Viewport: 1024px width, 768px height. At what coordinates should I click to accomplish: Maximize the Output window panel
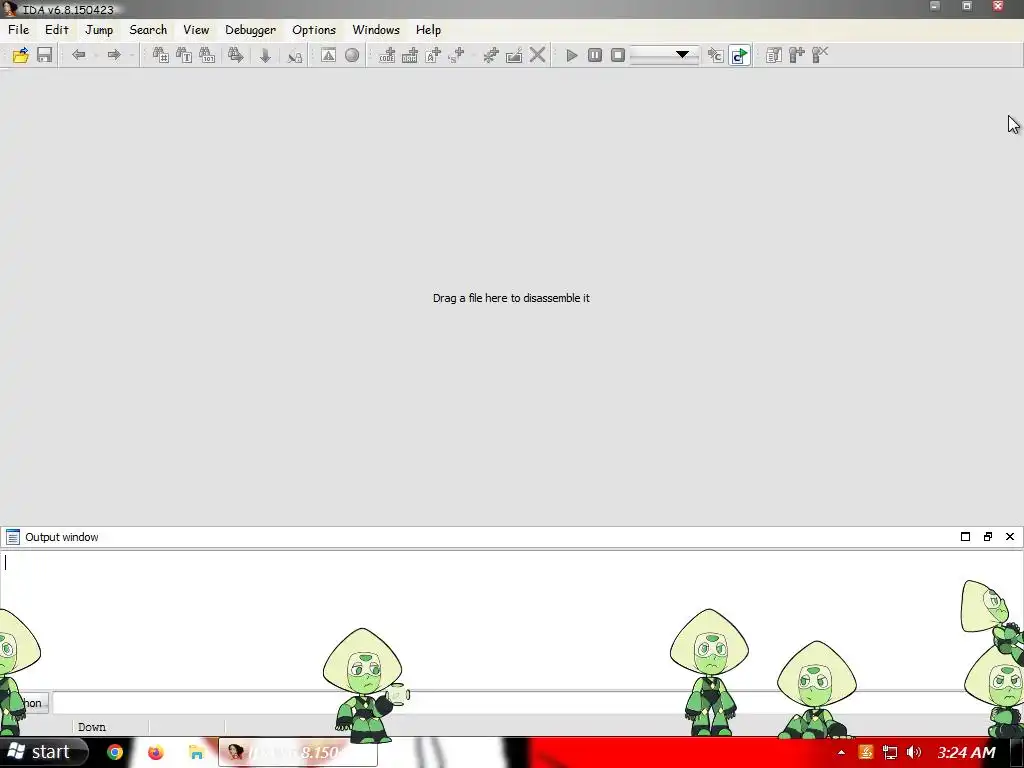pos(965,537)
